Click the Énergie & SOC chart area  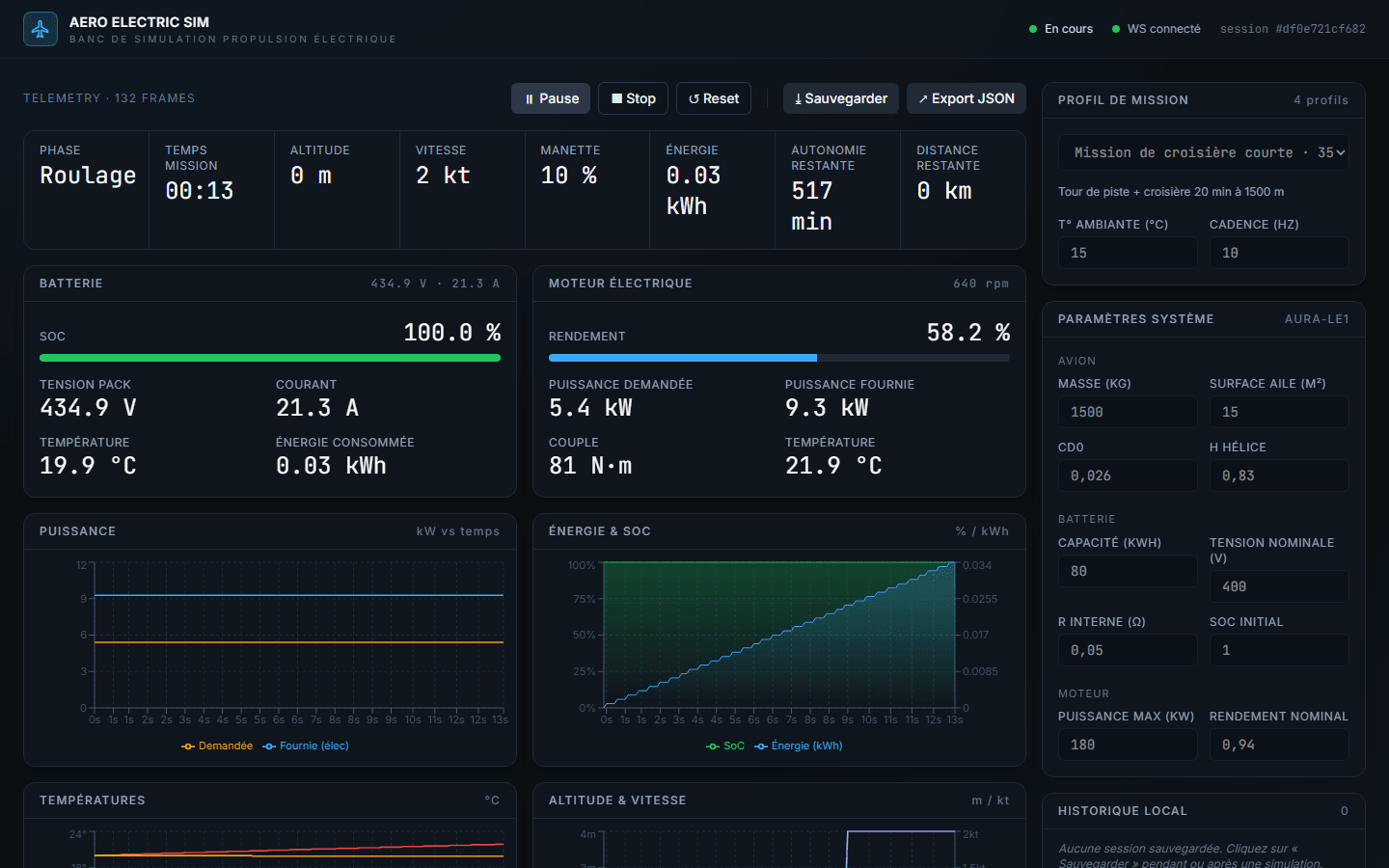click(x=779, y=637)
